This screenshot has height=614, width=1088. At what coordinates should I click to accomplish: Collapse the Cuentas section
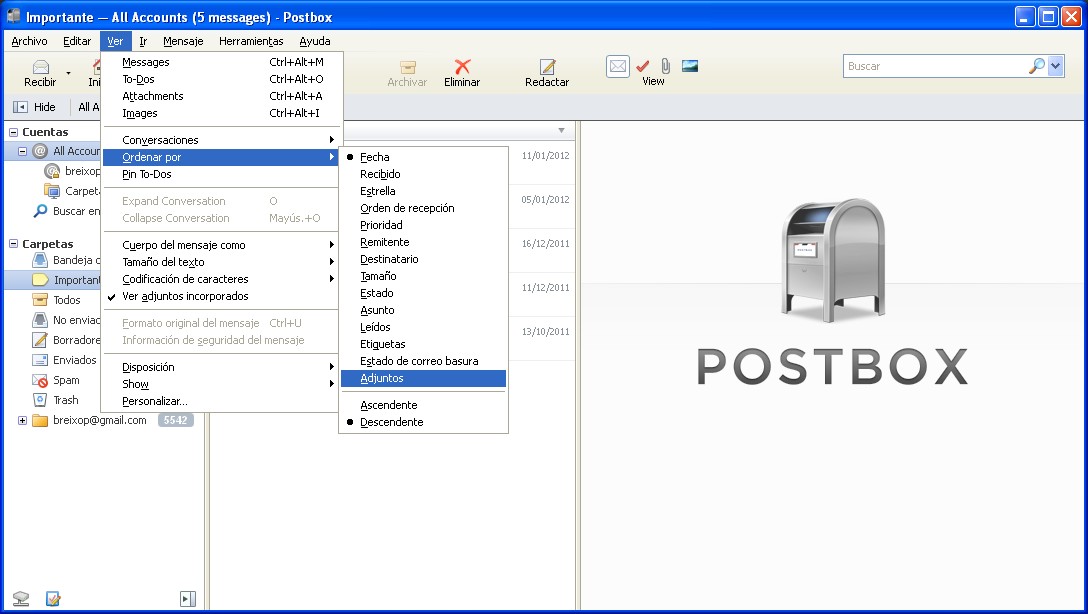13,132
